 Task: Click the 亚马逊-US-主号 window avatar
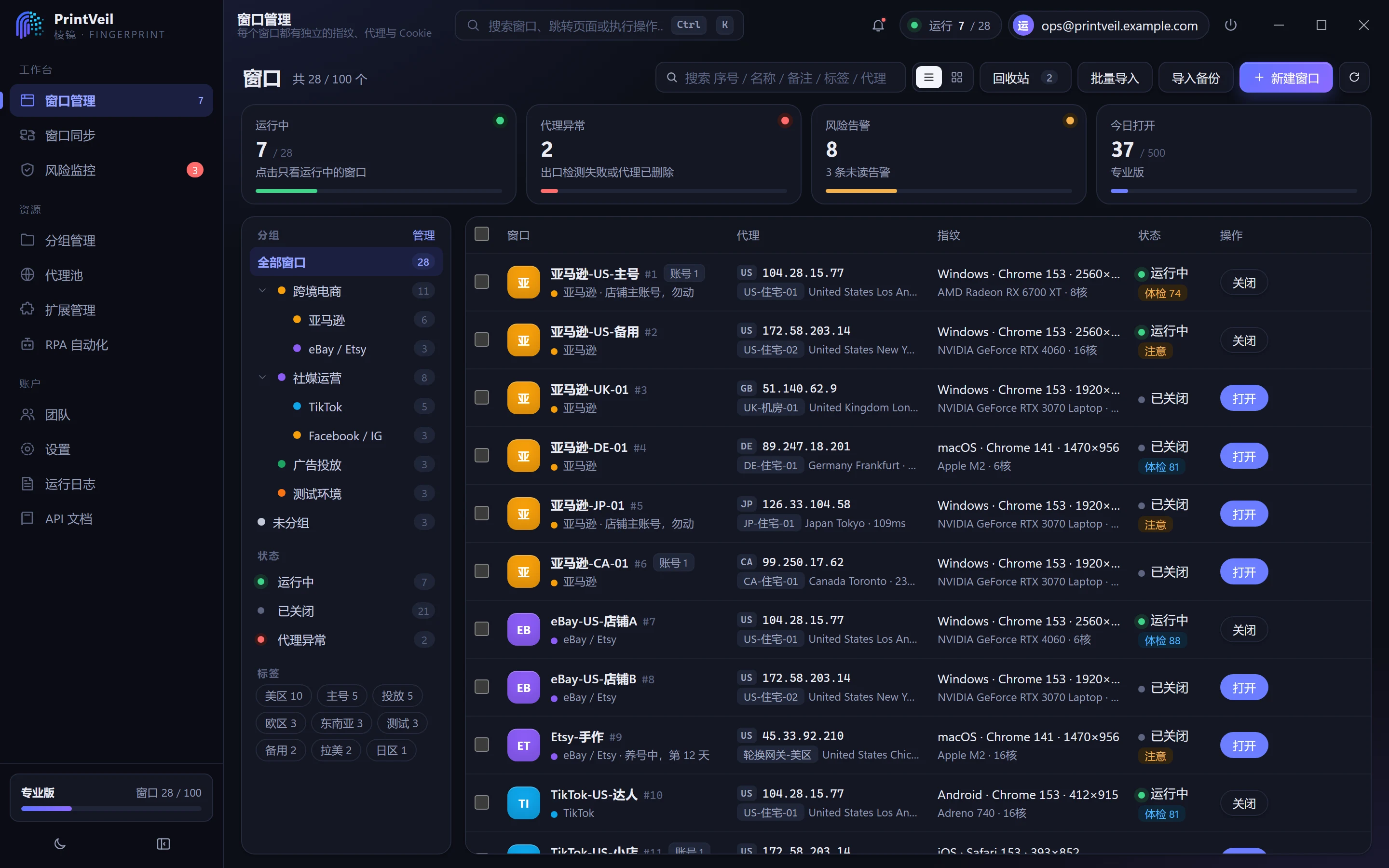523,283
